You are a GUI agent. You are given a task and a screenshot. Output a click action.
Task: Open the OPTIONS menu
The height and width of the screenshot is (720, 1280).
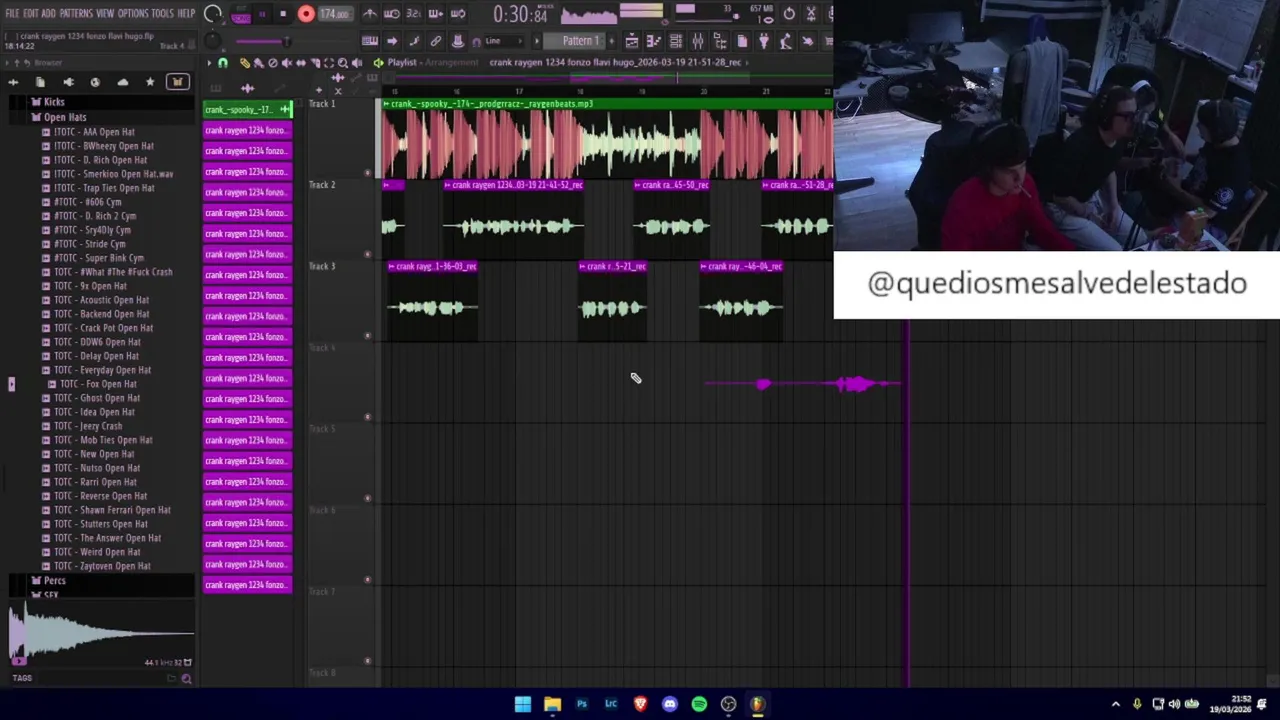click(133, 13)
